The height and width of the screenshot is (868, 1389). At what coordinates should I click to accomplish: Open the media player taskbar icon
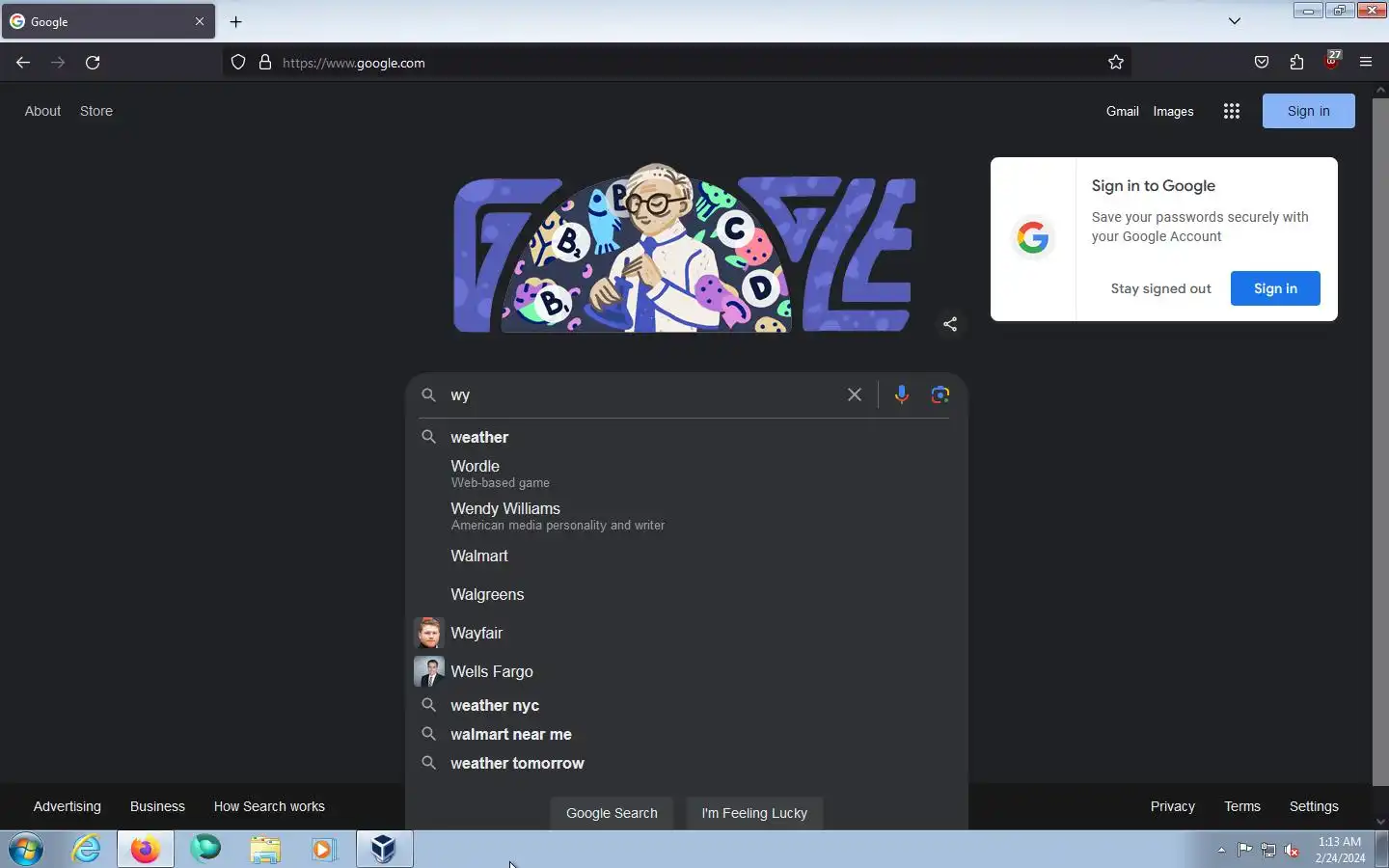(323, 850)
